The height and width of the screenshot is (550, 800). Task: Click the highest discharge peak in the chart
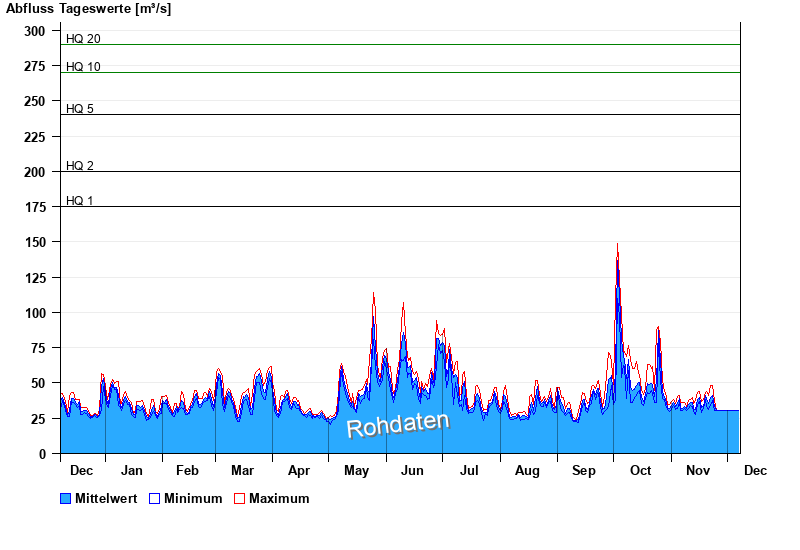(x=617, y=246)
